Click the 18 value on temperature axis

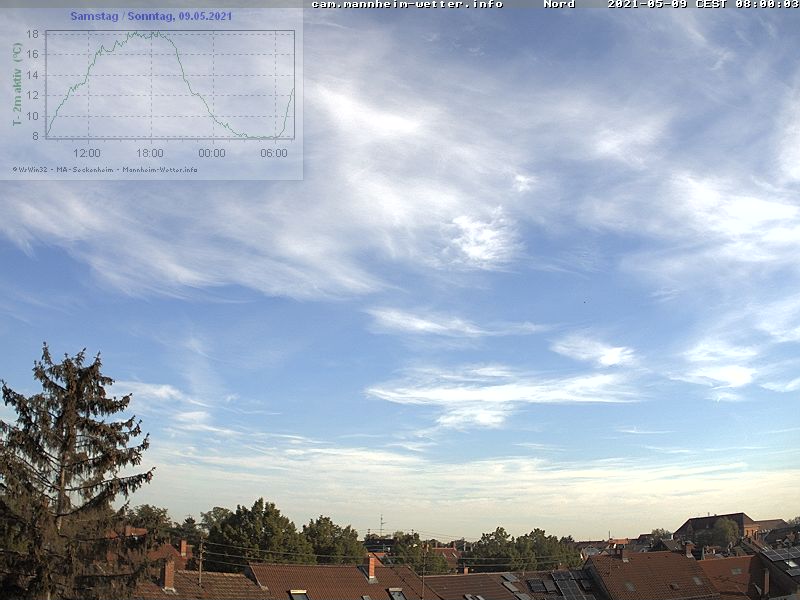pyautogui.click(x=32, y=34)
